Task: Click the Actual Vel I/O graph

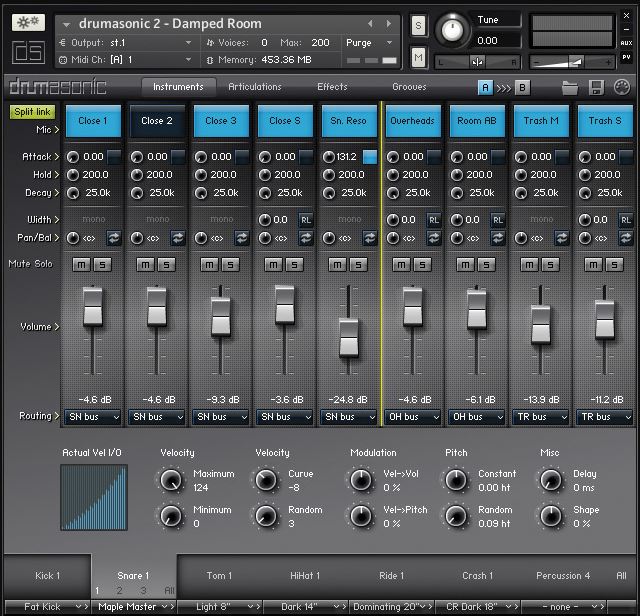Action: coord(94,497)
